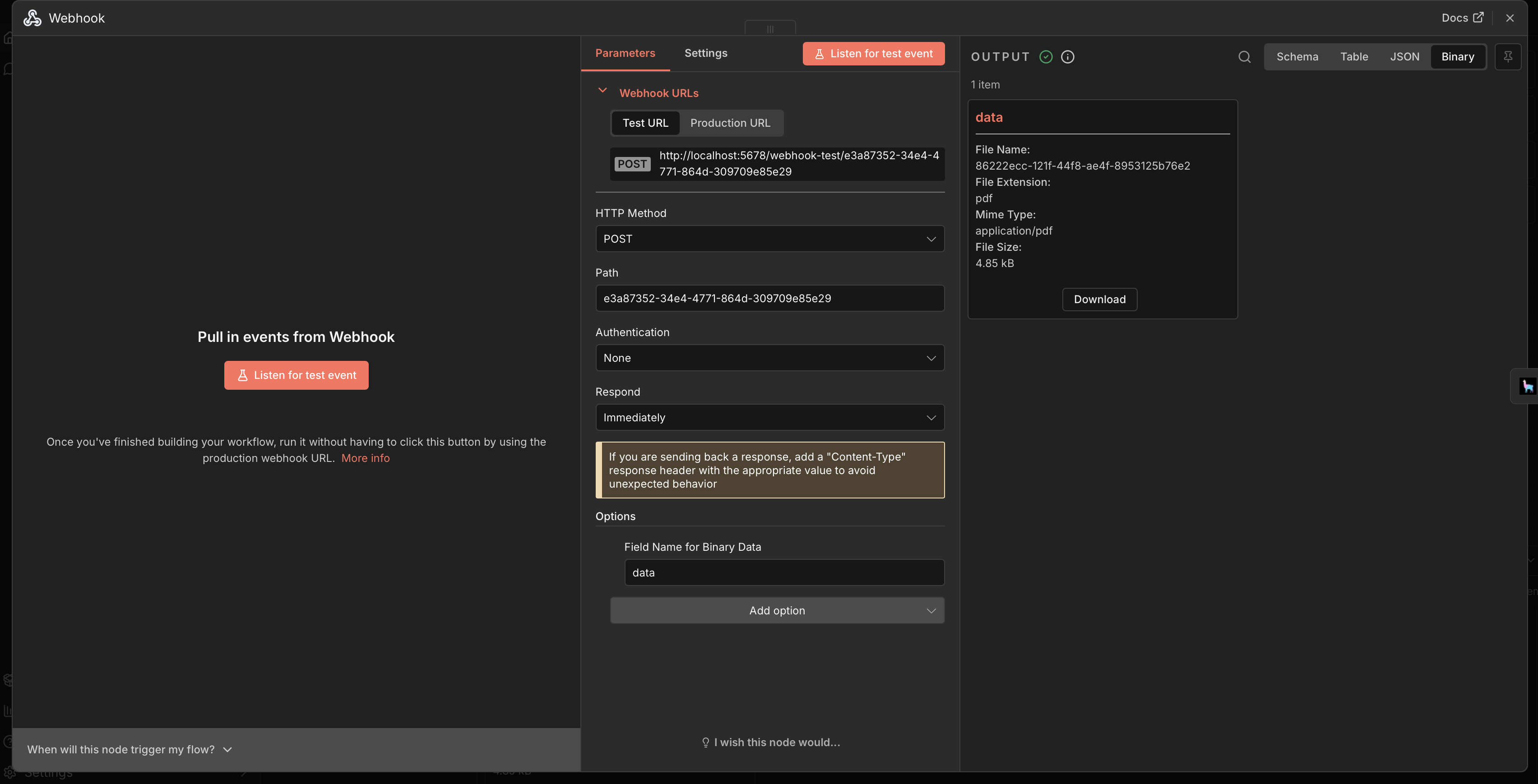The width and height of the screenshot is (1538, 784).
Task: Download the PDF file from the output
Action: pos(1099,299)
